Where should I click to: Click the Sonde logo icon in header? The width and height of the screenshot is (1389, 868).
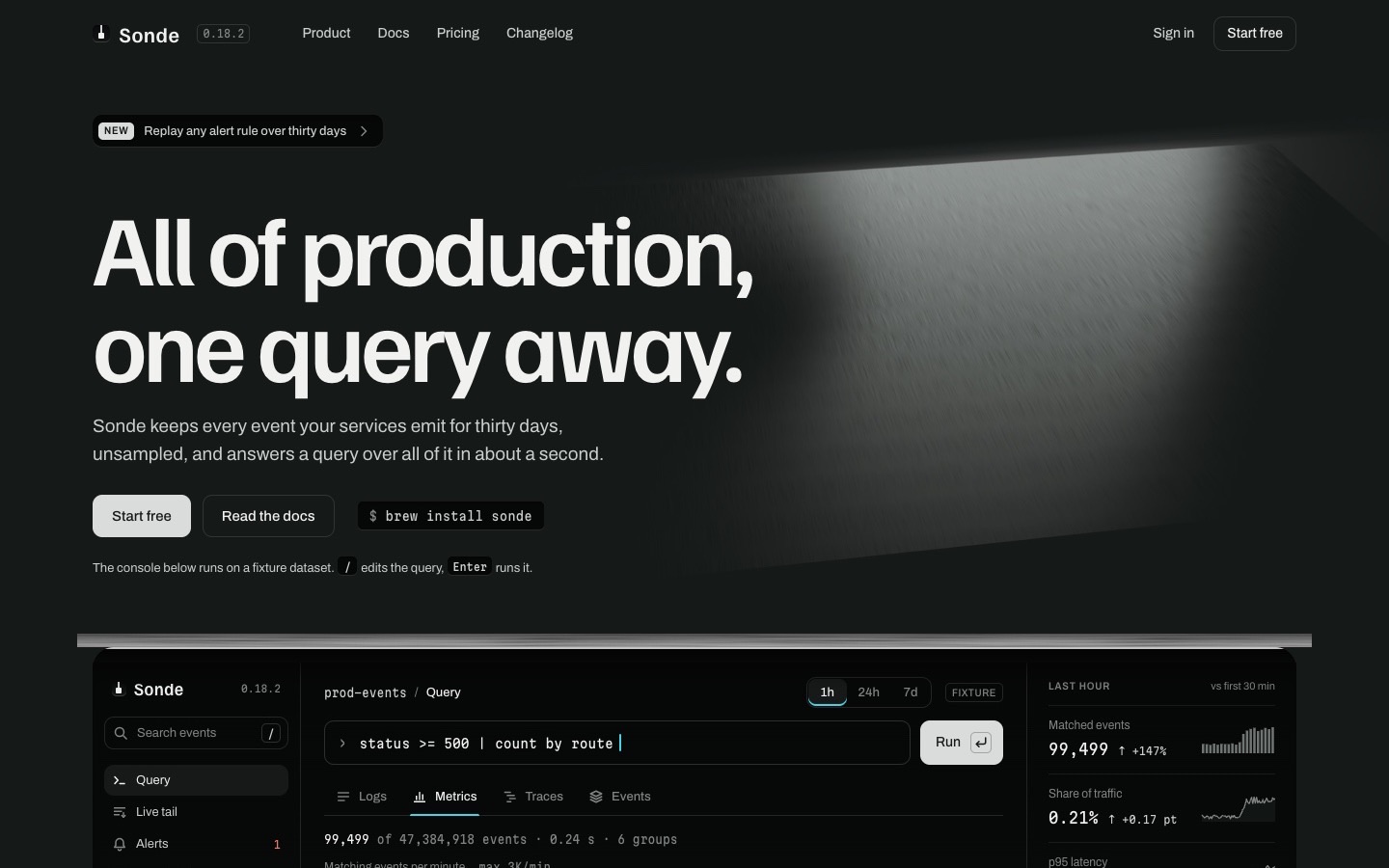(x=100, y=34)
